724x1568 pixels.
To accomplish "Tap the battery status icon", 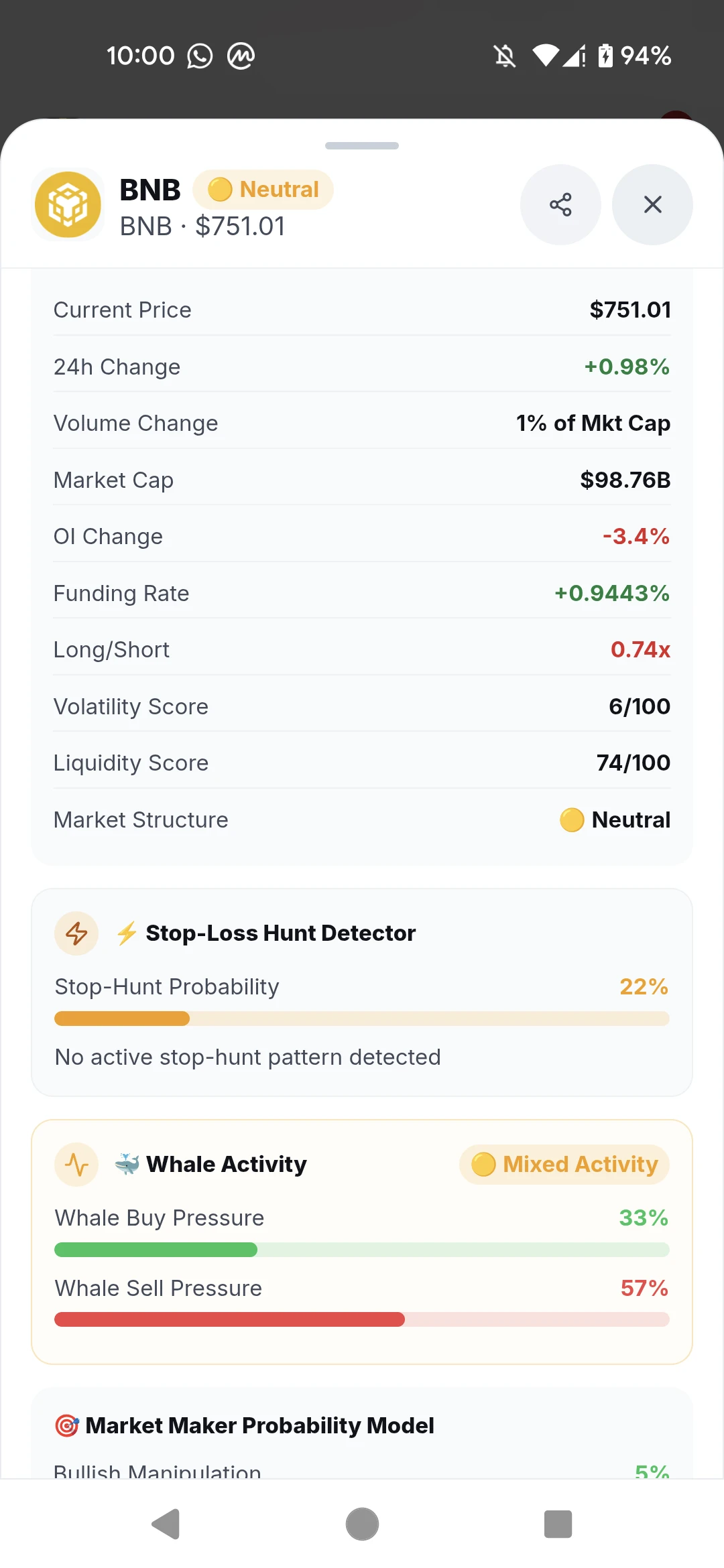I will [x=605, y=56].
